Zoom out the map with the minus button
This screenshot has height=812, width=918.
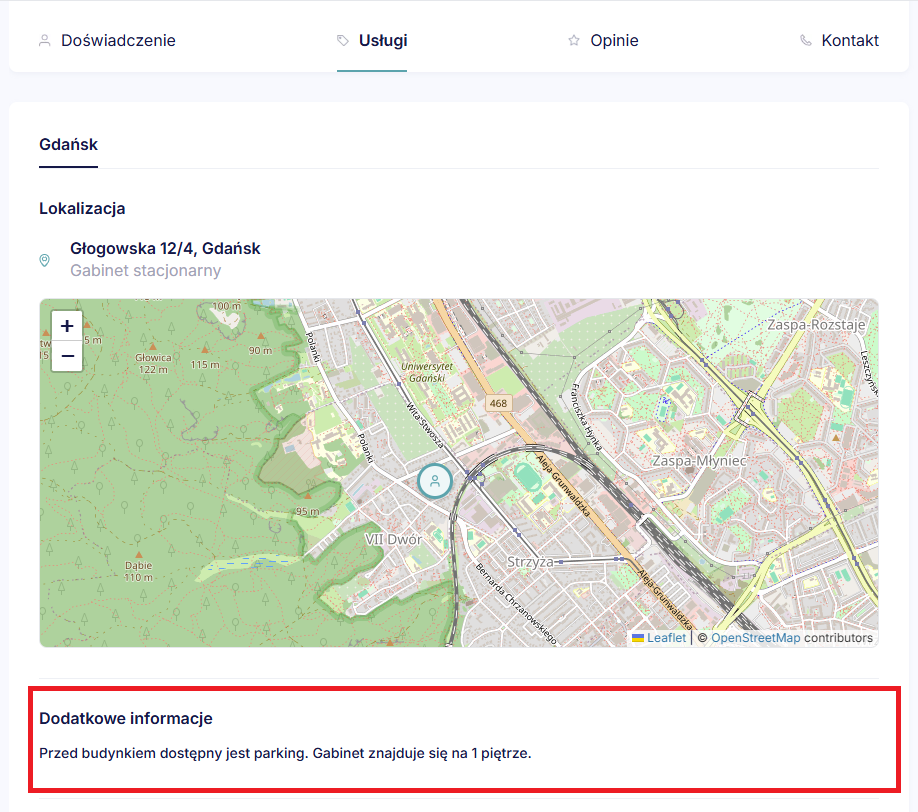pos(67,355)
